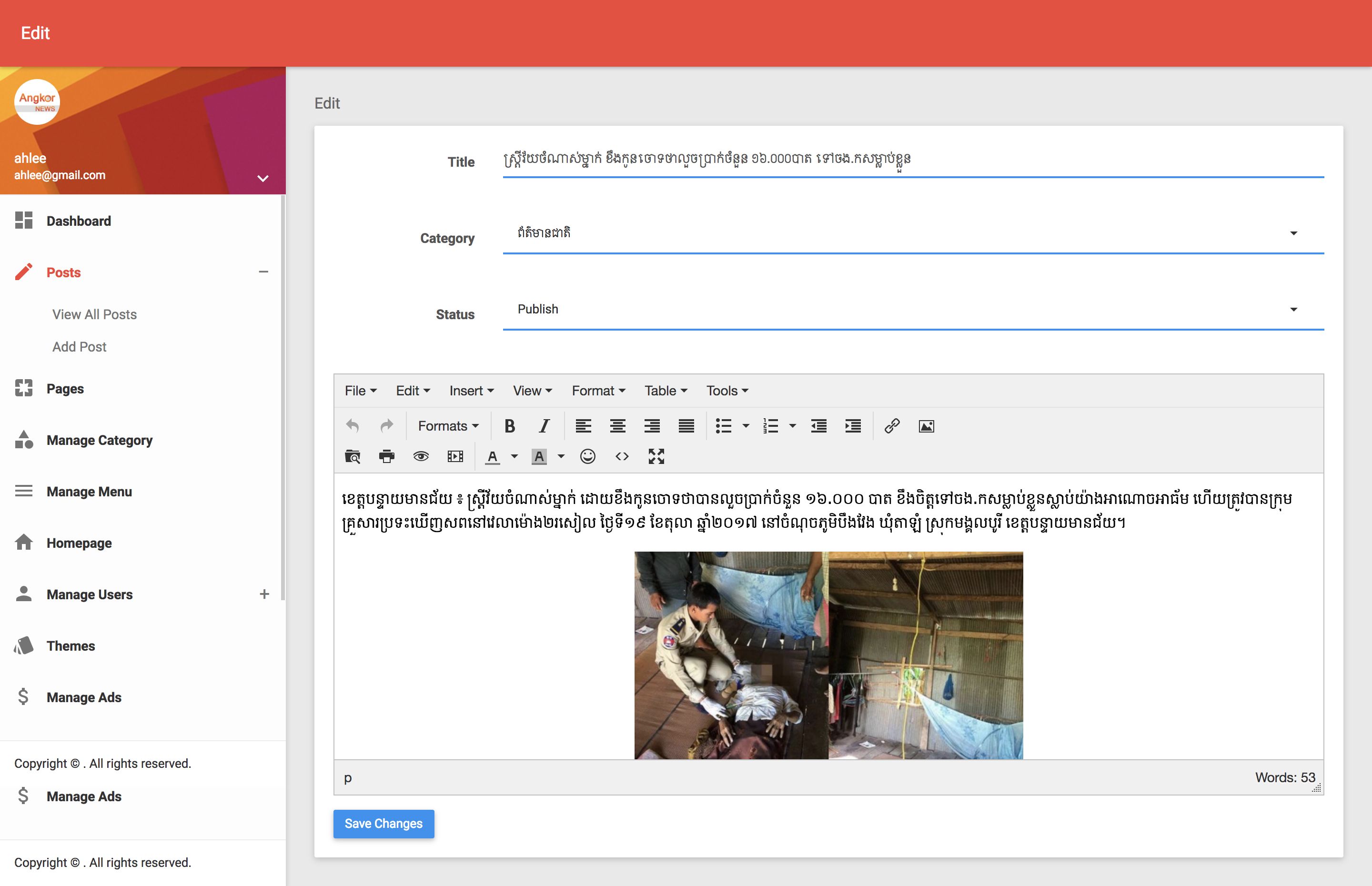
Task: Open the source code view
Action: [x=622, y=457]
